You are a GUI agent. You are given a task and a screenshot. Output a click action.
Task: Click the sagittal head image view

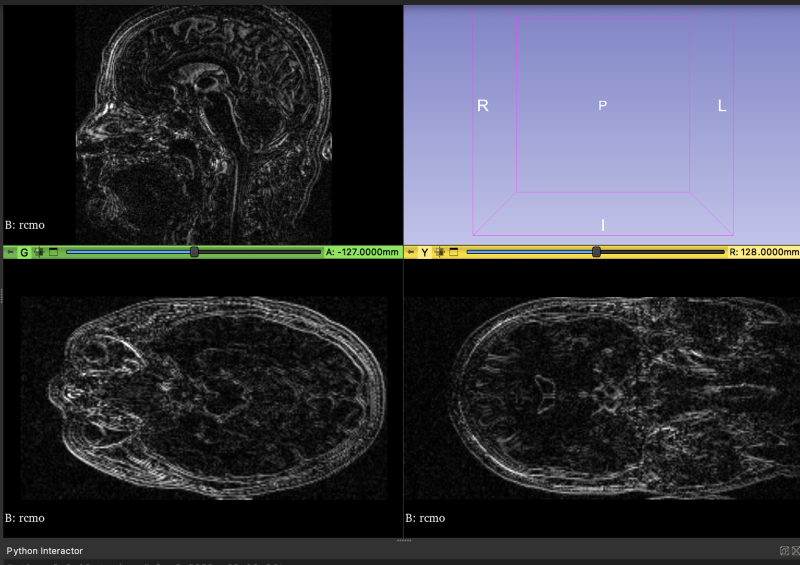[x=204, y=125]
